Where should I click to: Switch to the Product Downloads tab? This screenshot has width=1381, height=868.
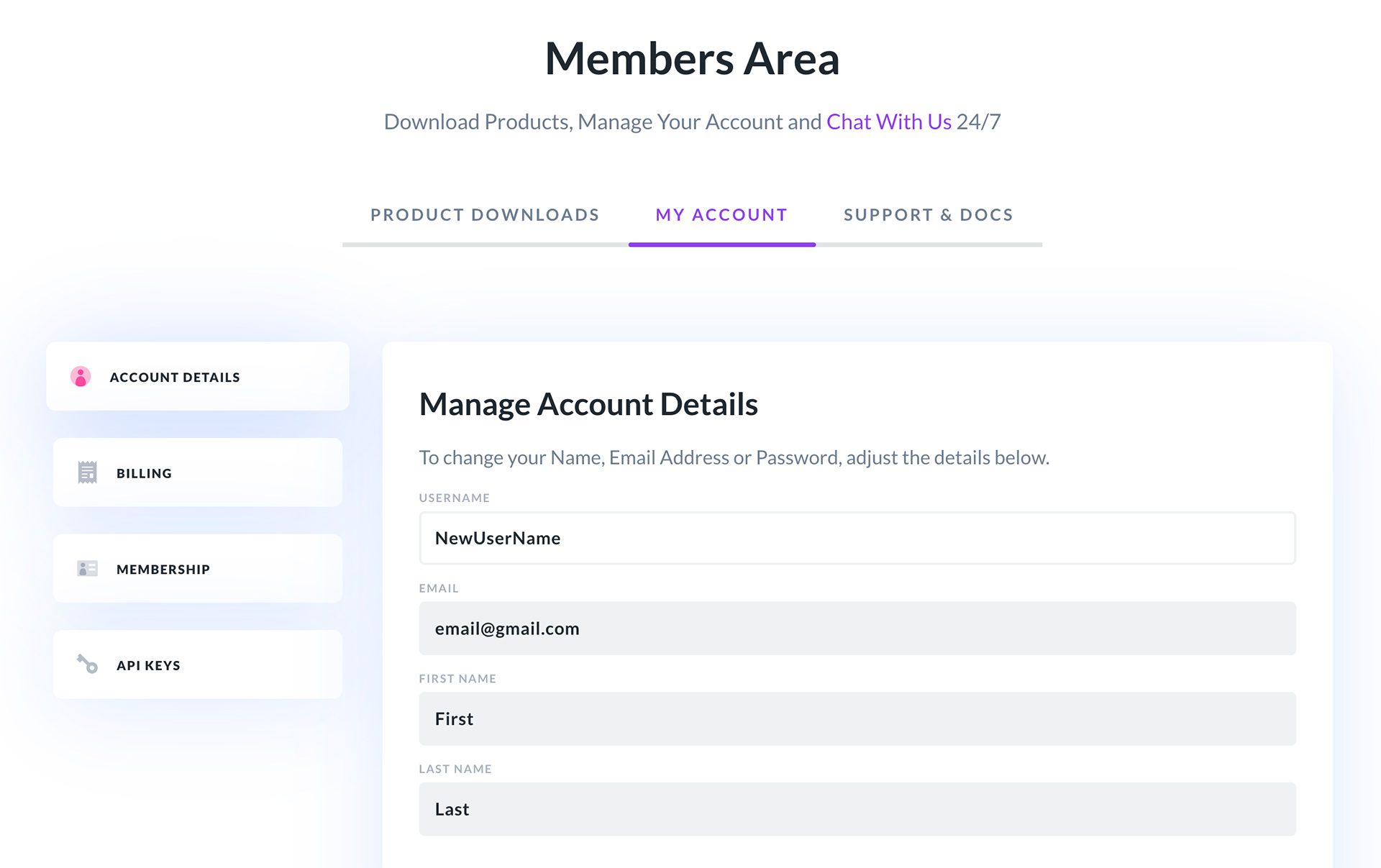click(x=485, y=215)
